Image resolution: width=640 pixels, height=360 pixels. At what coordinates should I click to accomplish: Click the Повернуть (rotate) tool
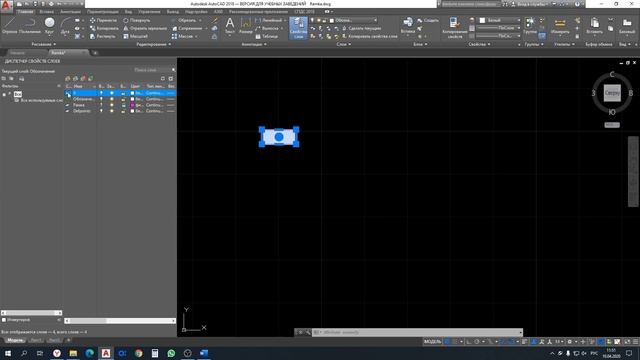point(137,20)
